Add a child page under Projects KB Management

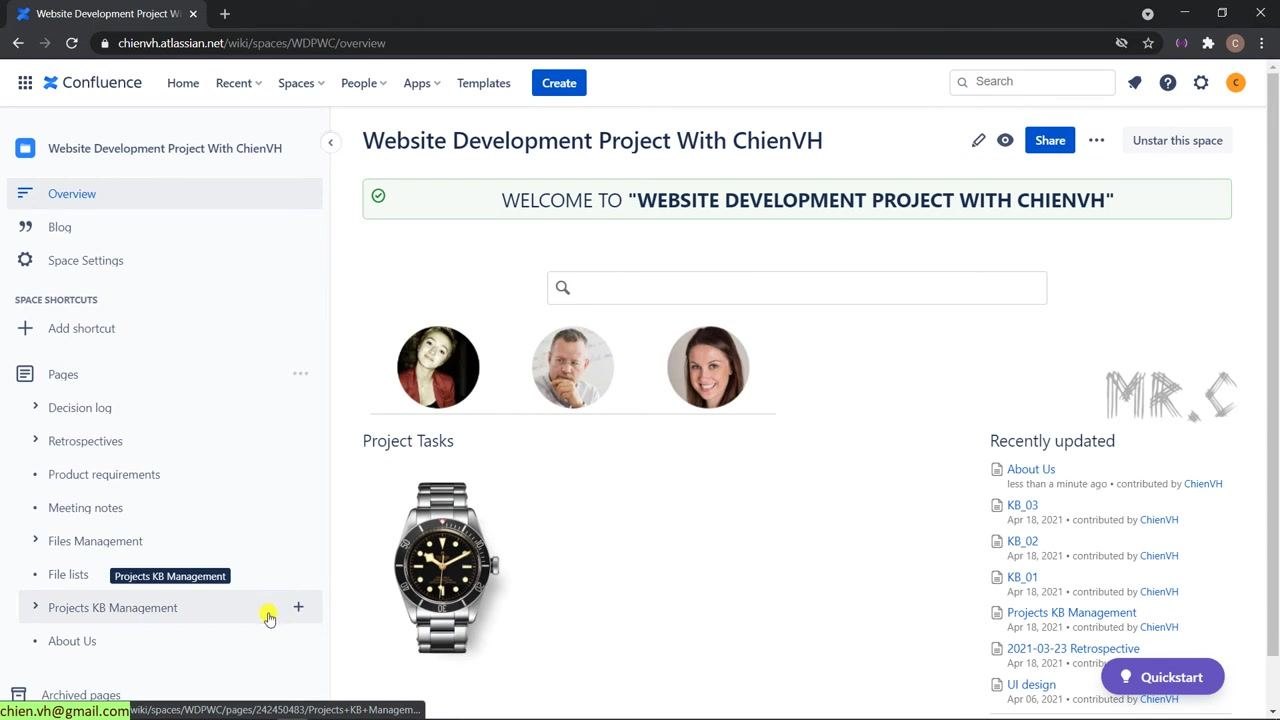click(298, 607)
